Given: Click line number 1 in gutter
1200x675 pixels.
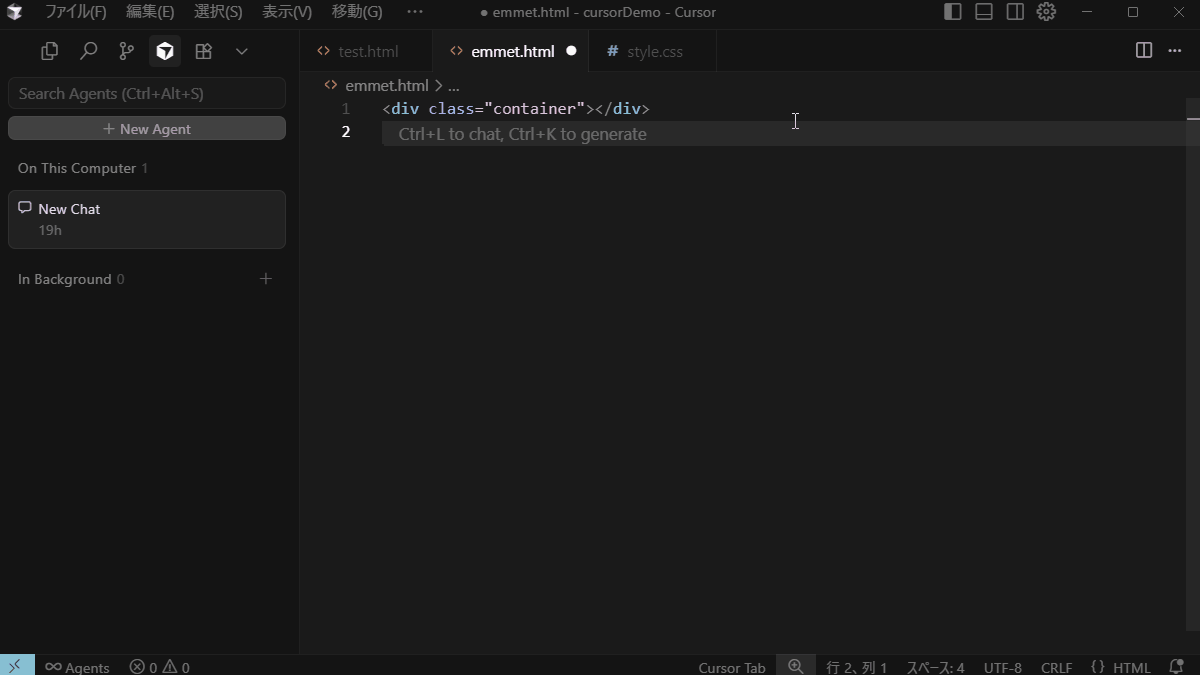Looking at the screenshot, I should pos(346,109).
